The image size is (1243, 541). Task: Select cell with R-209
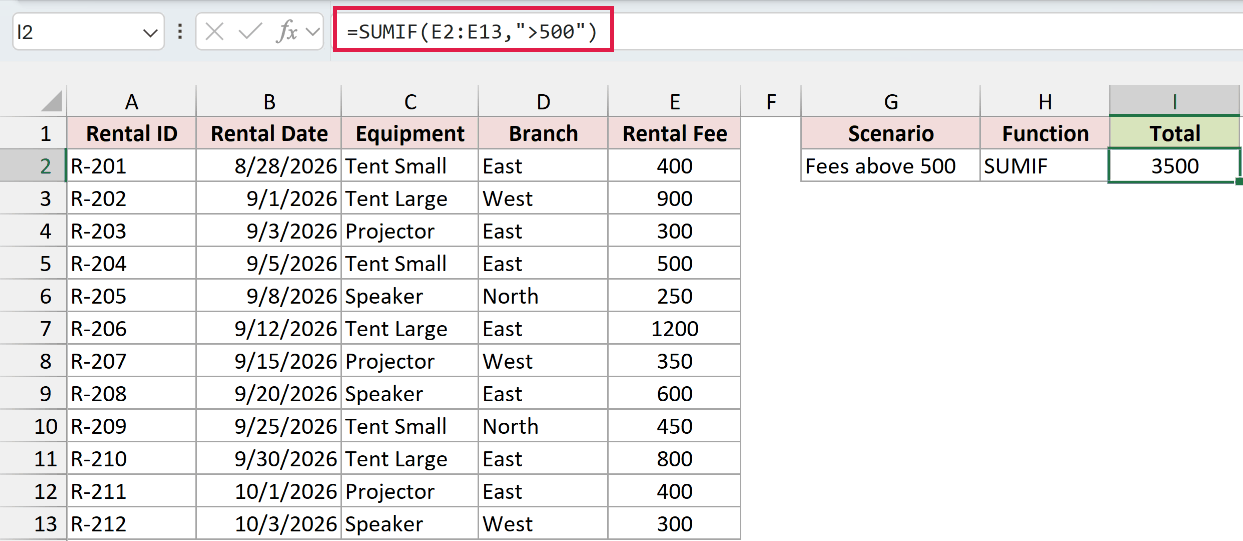[x=131, y=427]
